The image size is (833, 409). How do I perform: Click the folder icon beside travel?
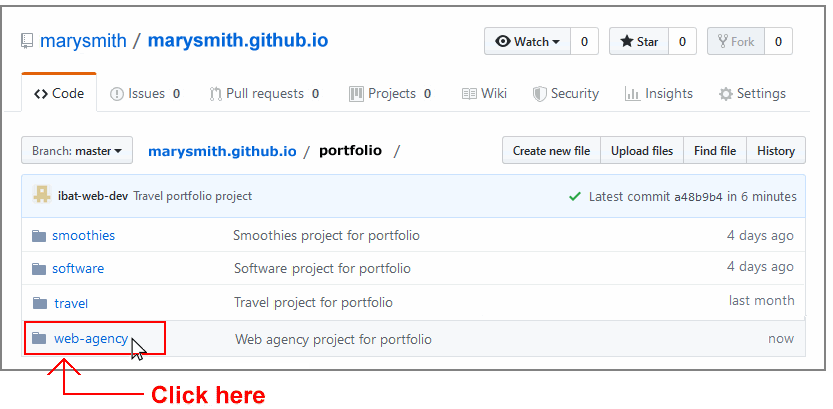point(40,303)
